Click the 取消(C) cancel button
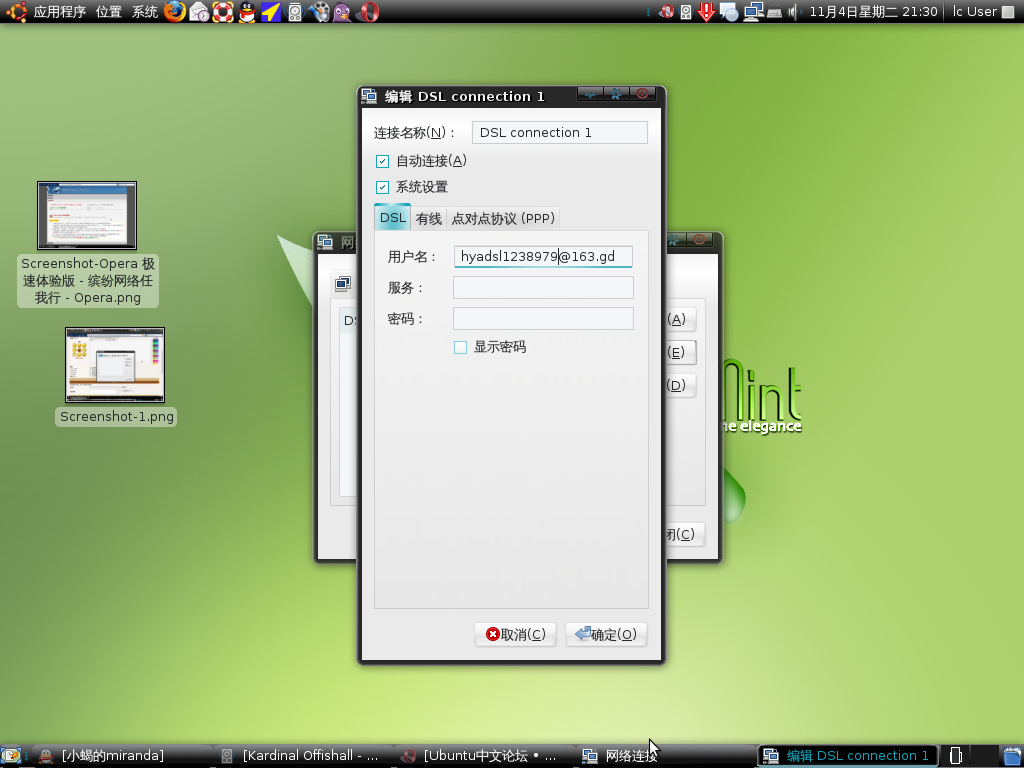This screenshot has width=1024, height=768. 515,635
